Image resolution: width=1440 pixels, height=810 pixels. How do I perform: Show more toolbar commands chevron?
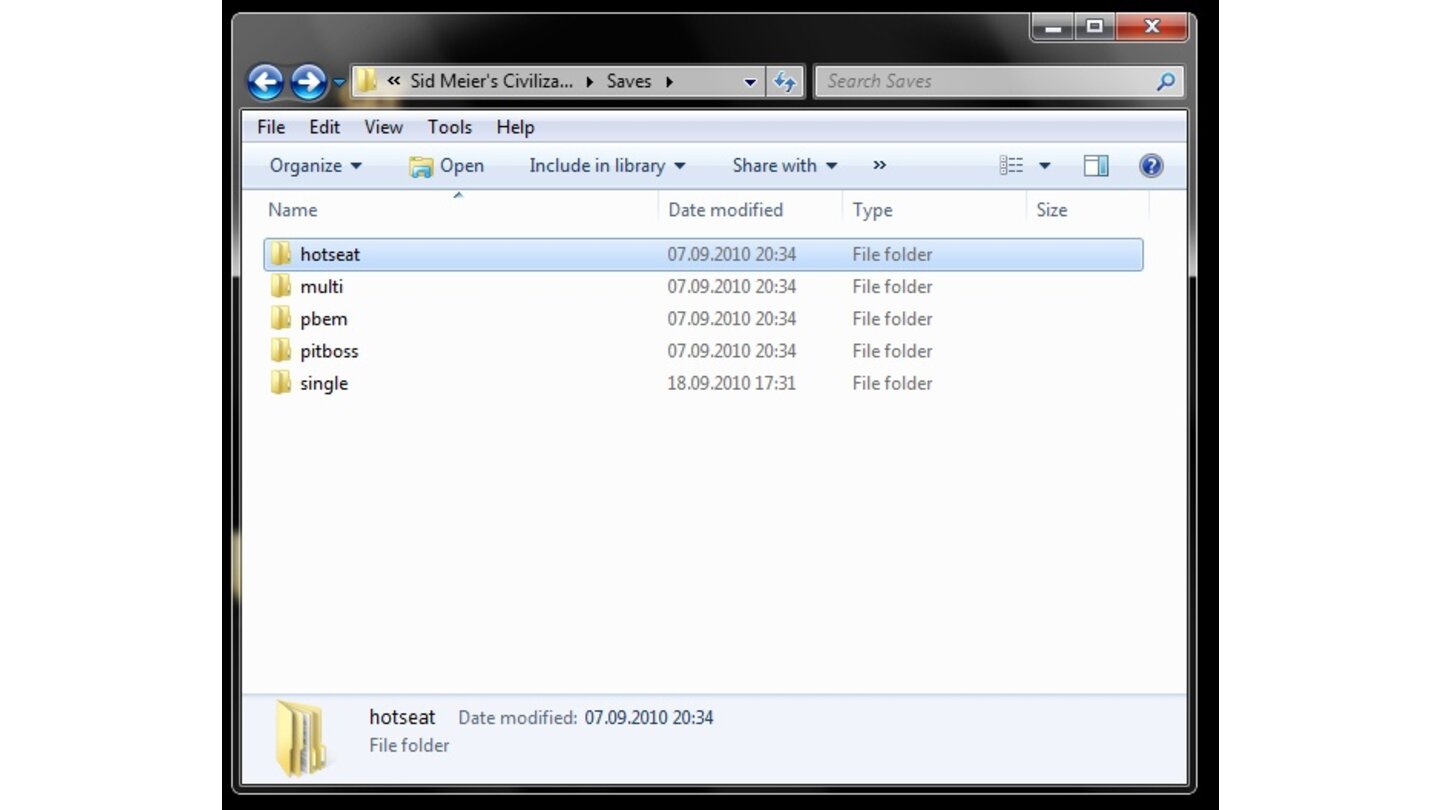pos(879,166)
